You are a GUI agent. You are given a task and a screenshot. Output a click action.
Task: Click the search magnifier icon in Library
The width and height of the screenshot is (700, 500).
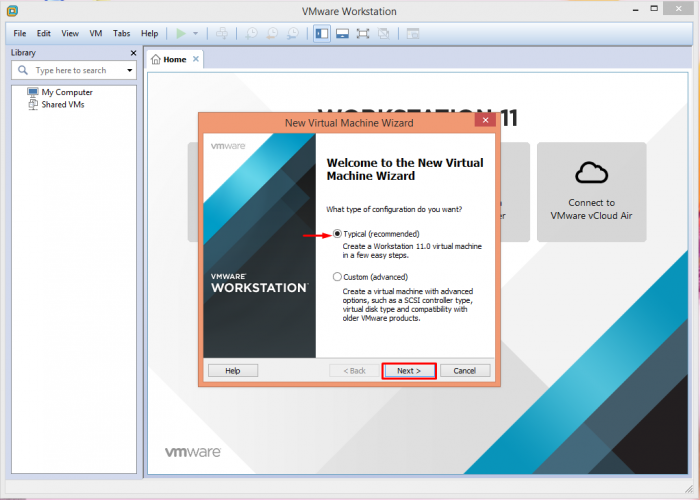23,70
